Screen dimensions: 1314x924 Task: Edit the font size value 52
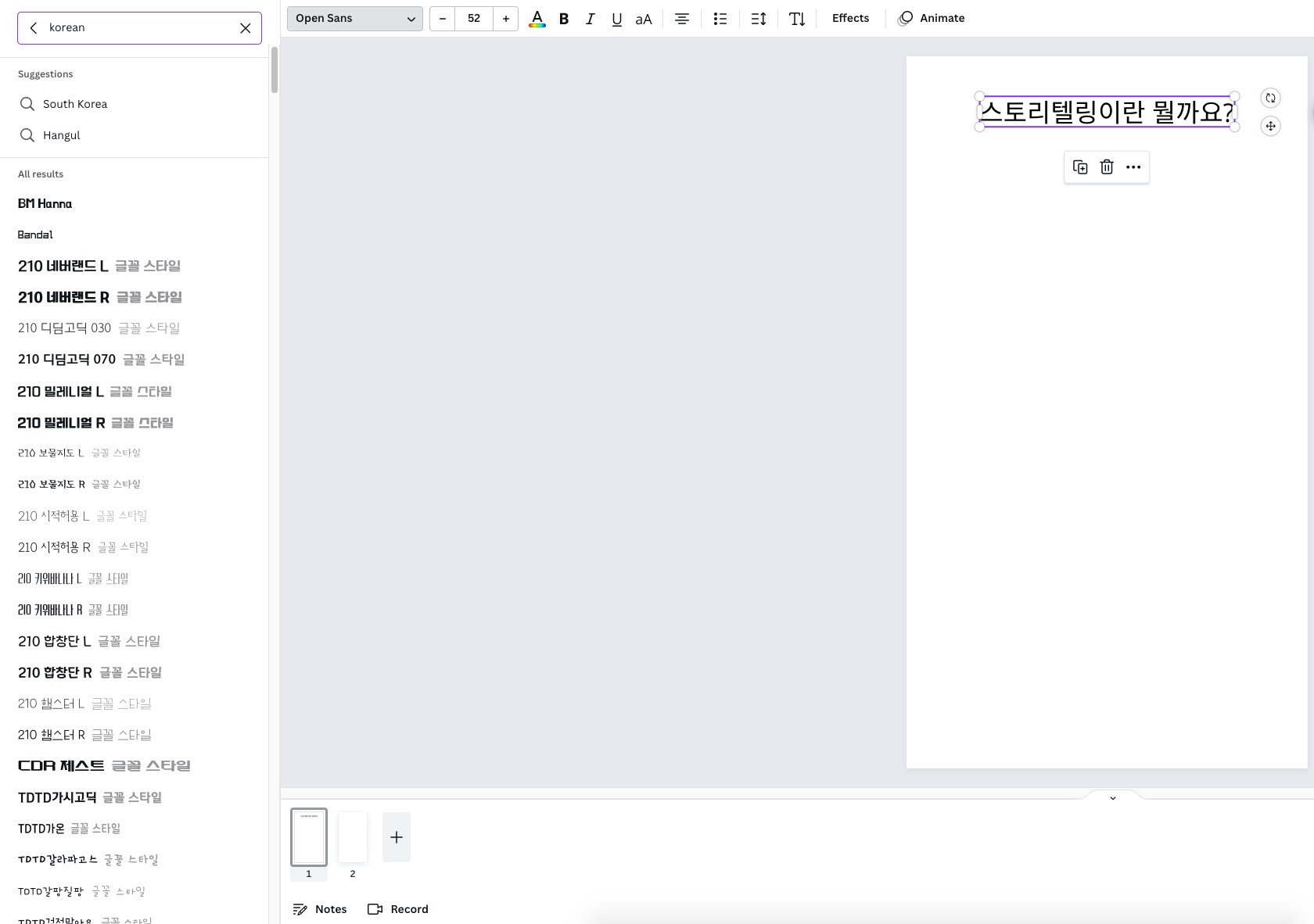coord(474,19)
